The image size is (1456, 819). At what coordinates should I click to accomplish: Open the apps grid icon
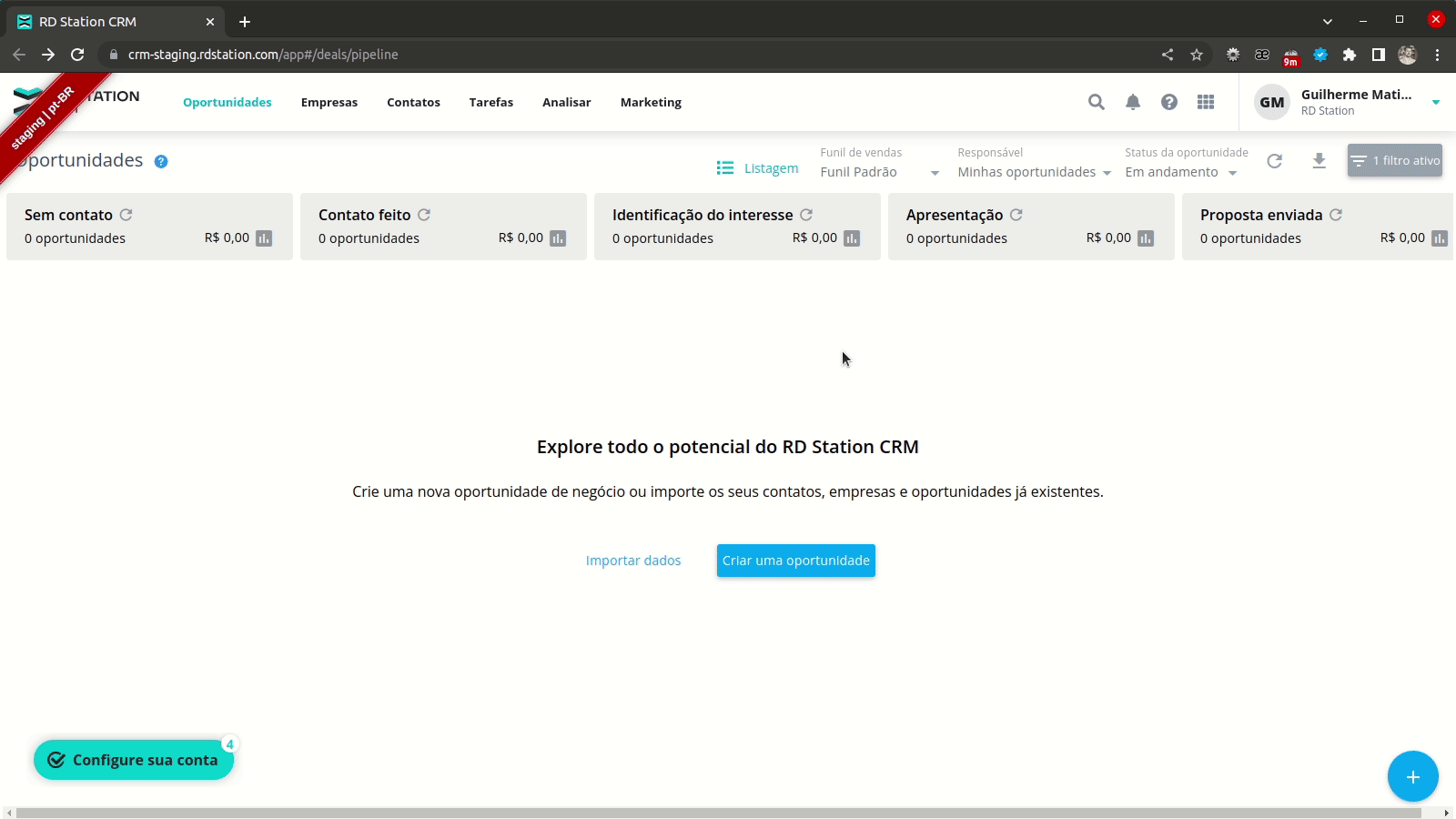point(1206,102)
